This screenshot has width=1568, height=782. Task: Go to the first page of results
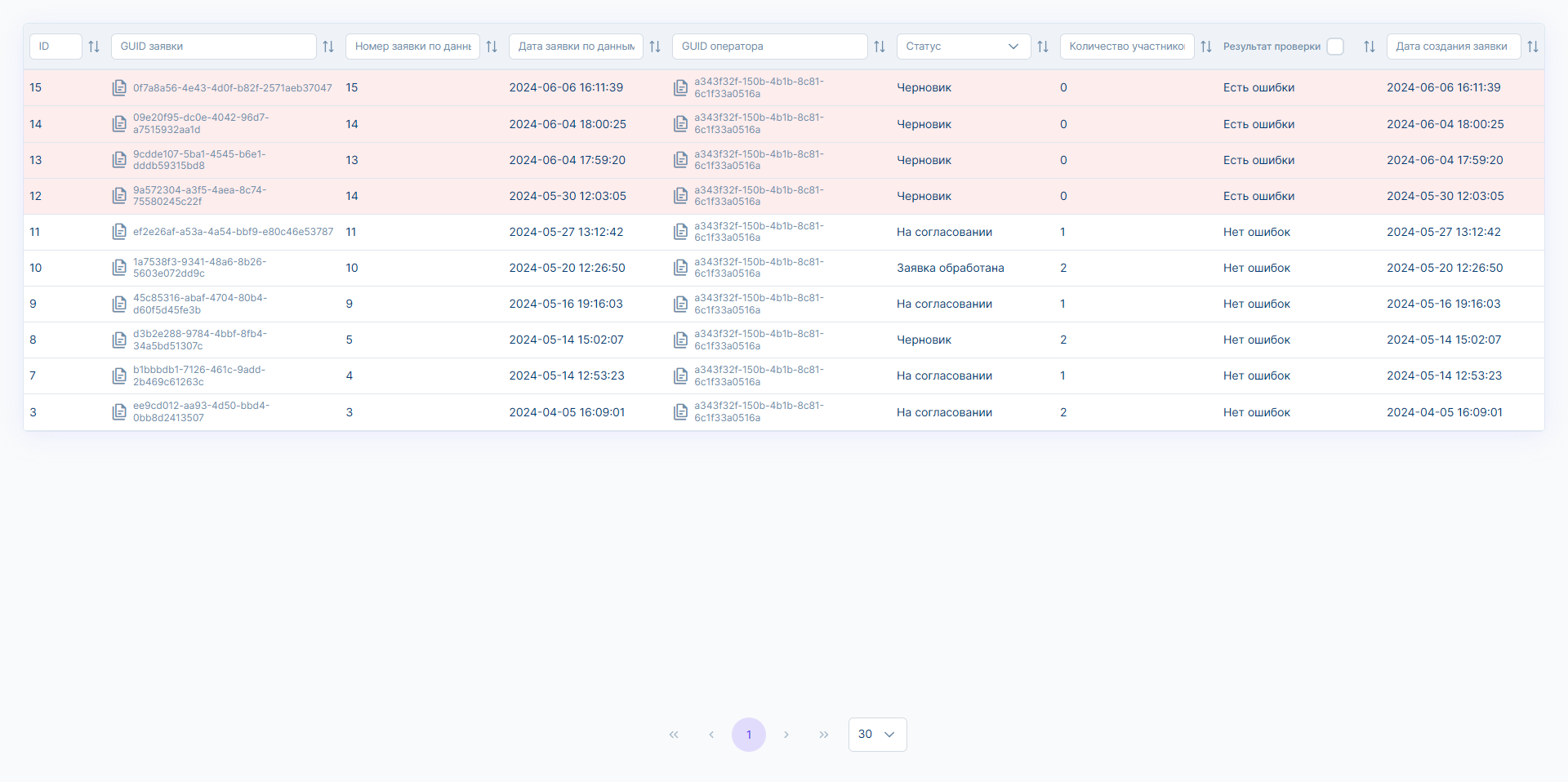click(674, 735)
